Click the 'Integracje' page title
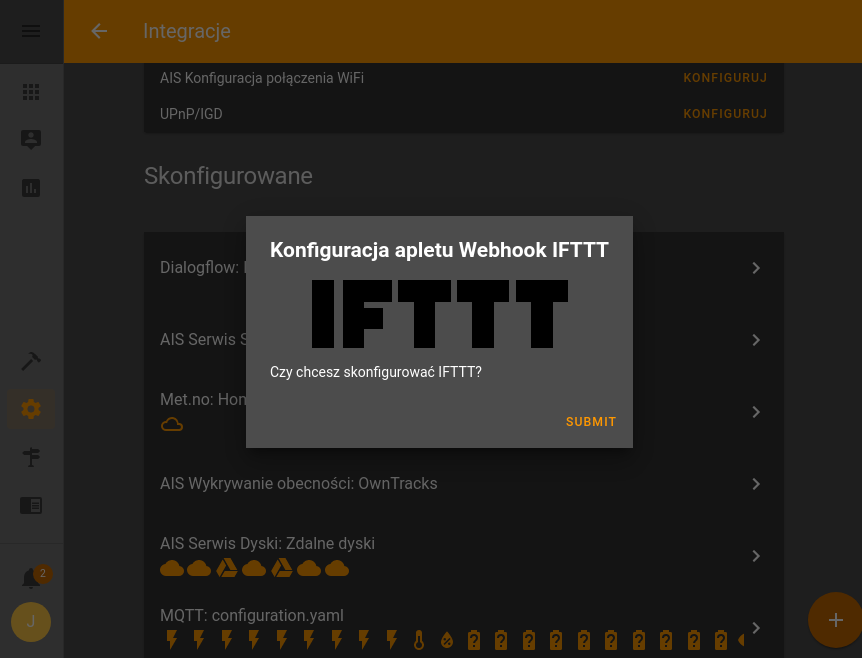 pos(187,31)
